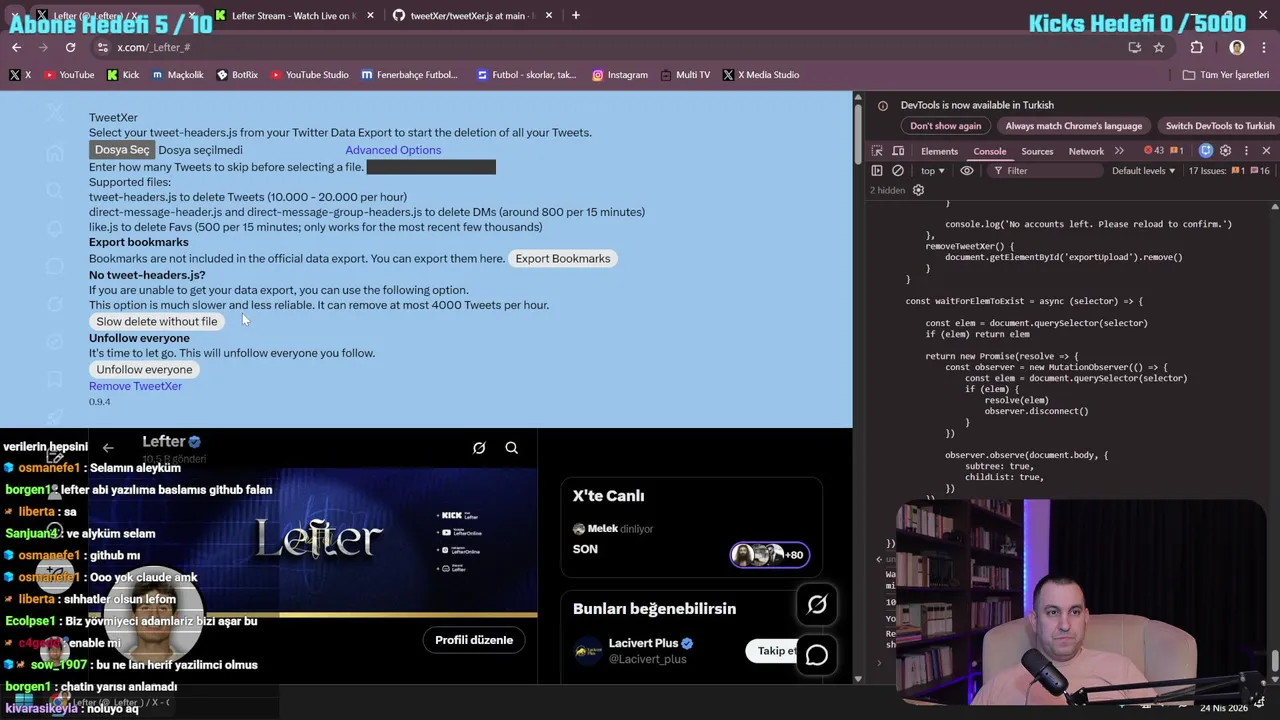Open DevTools three-dot customize menu
This screenshot has height=720, width=1280.
tap(1246, 151)
